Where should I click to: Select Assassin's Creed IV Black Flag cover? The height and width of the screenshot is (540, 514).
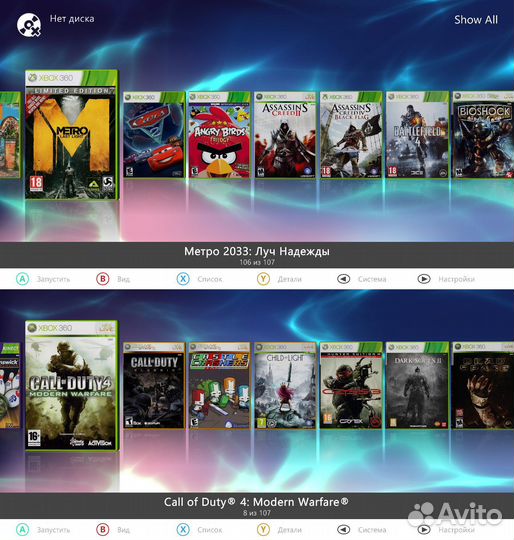pos(351,135)
